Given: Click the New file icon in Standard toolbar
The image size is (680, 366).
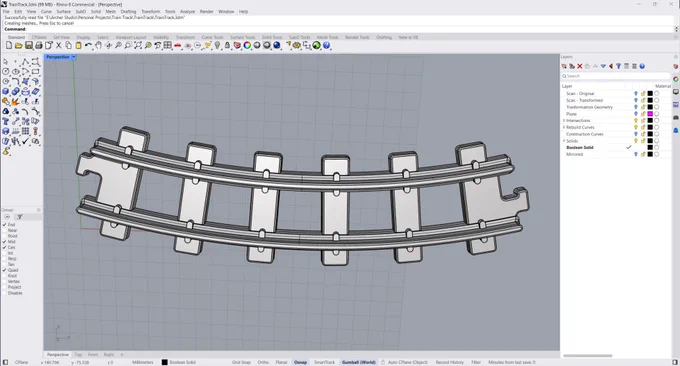Looking at the screenshot, I should (x=9, y=45).
